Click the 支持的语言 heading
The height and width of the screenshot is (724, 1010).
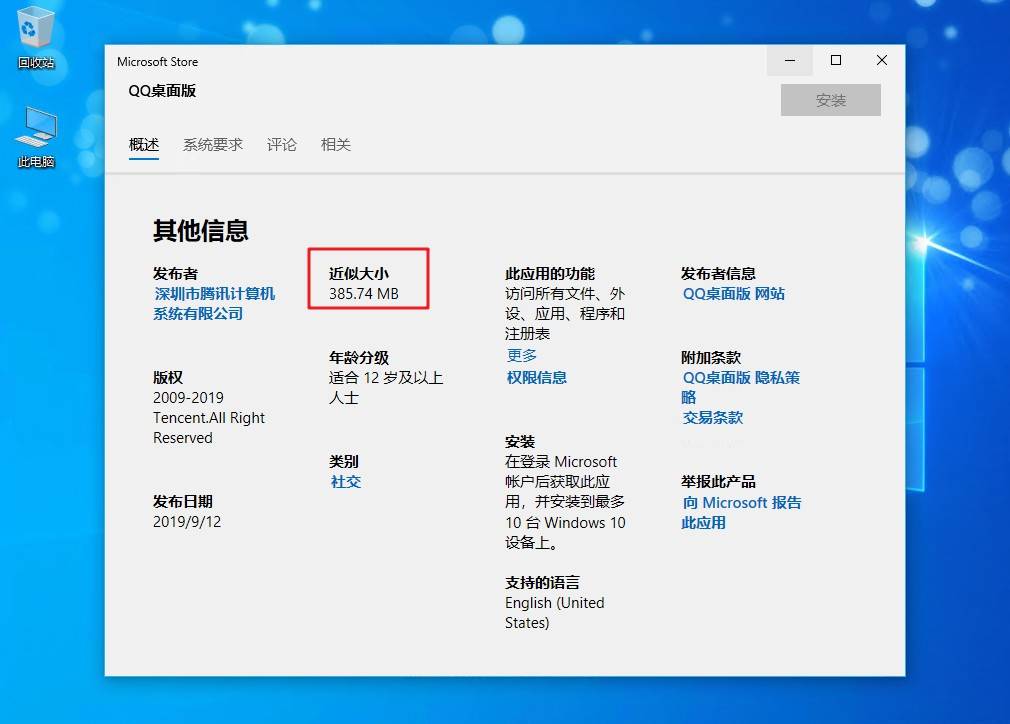pos(542,582)
